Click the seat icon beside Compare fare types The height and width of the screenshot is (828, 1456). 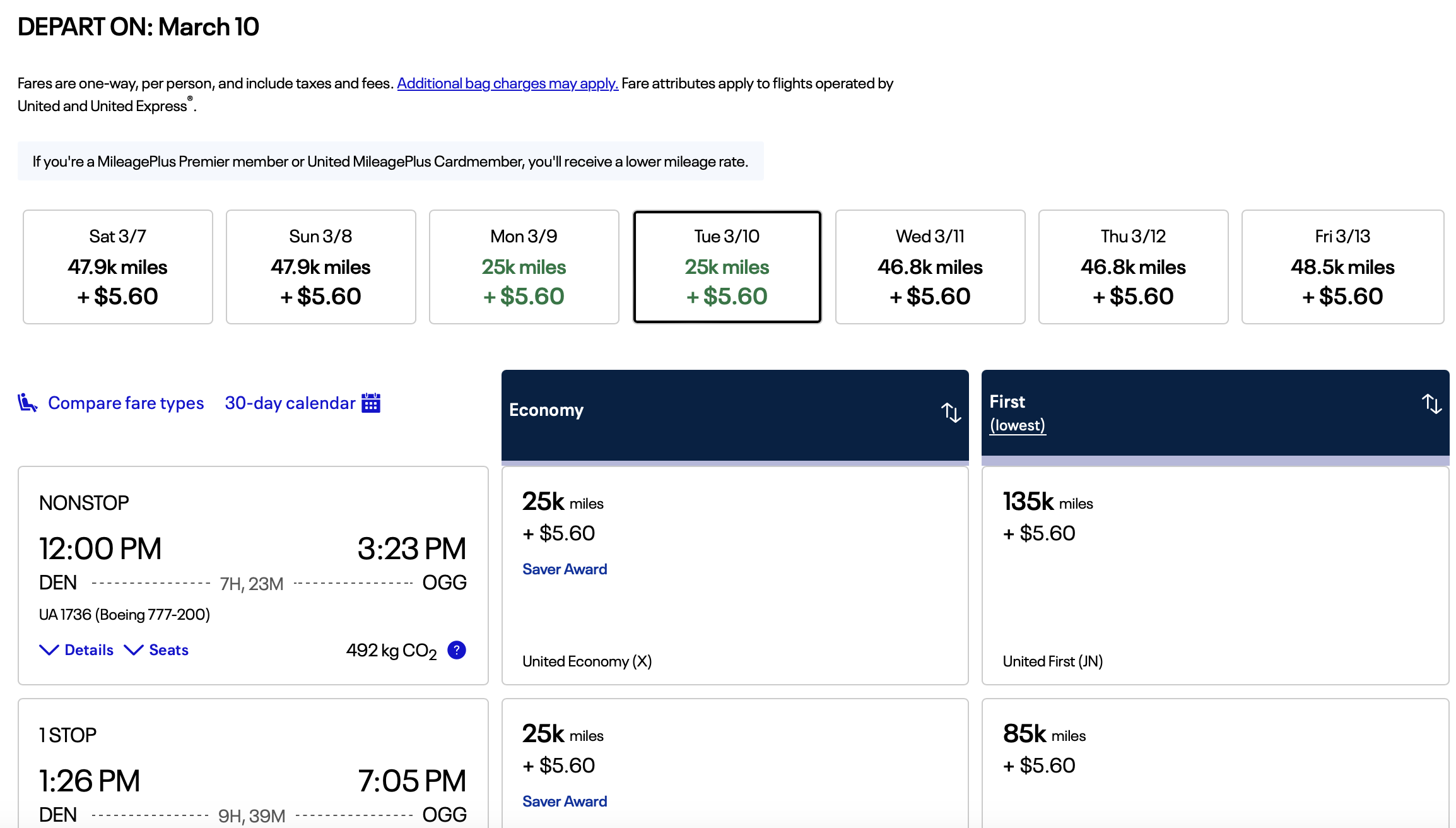27,403
